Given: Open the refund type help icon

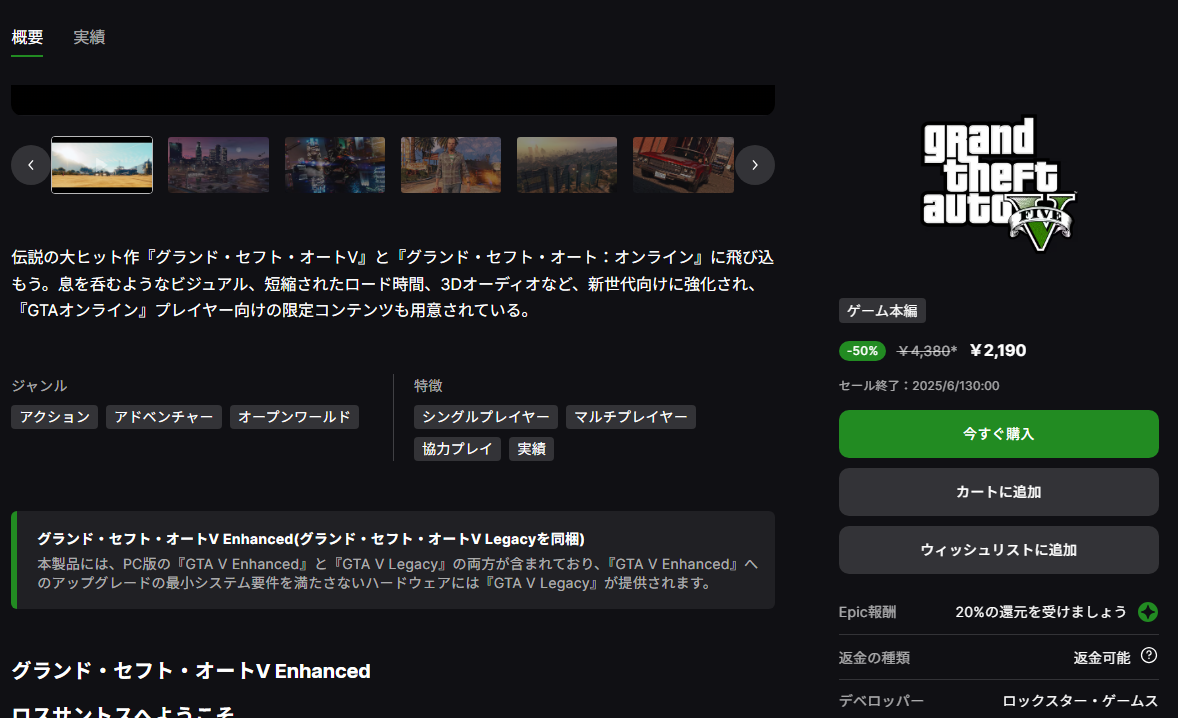Looking at the screenshot, I should point(1149,656).
